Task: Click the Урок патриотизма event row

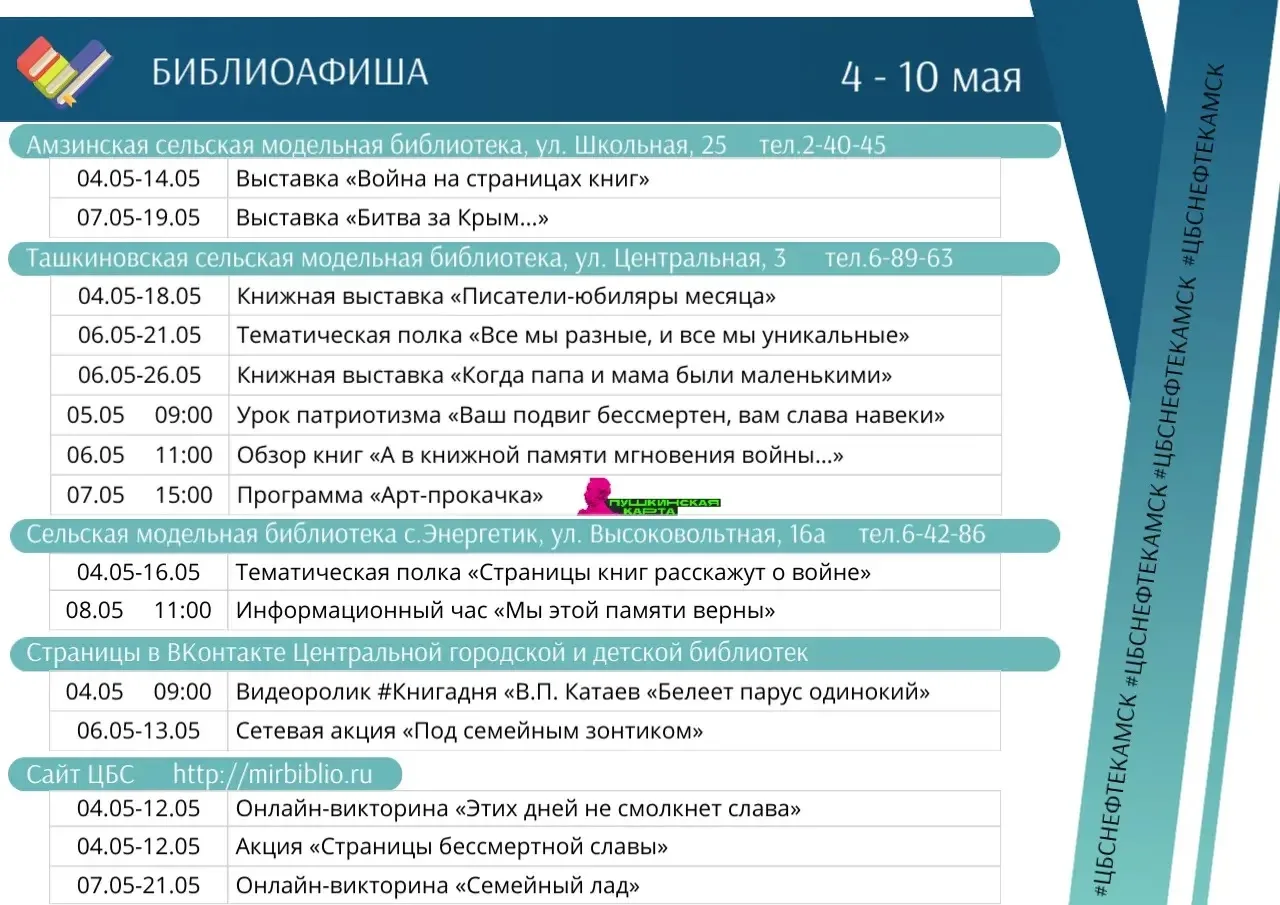Action: click(525, 415)
